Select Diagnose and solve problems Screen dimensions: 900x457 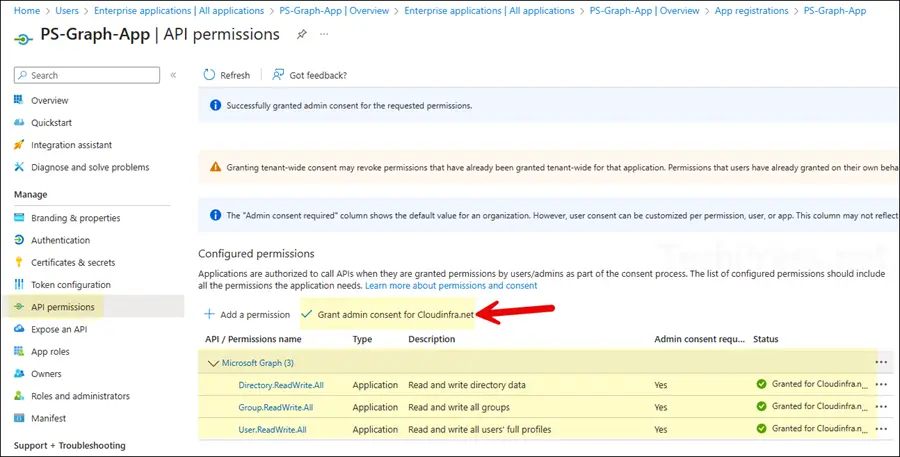[x=89, y=167]
